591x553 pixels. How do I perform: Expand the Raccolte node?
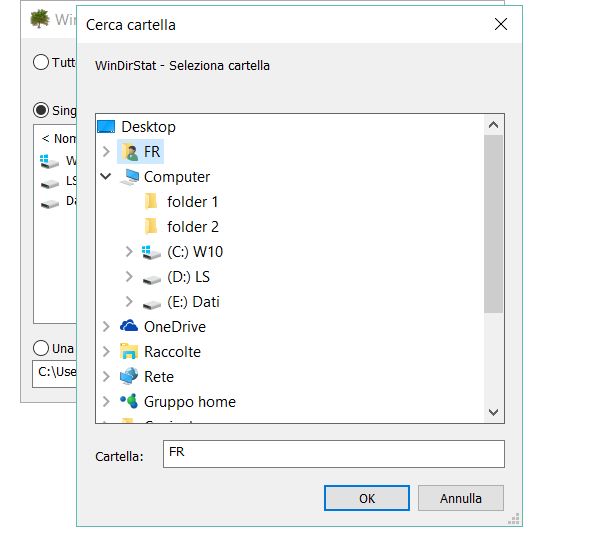point(106,351)
